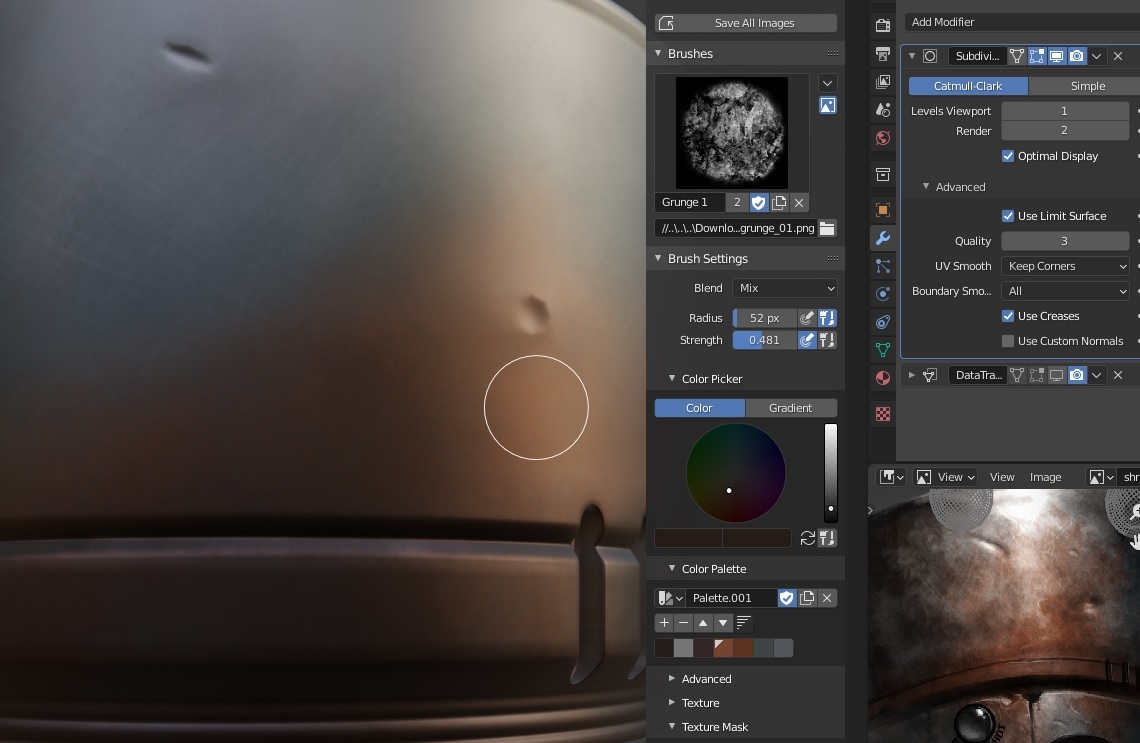Open the image editor View mode dropdown
This screenshot has height=743, width=1140.
(945, 477)
